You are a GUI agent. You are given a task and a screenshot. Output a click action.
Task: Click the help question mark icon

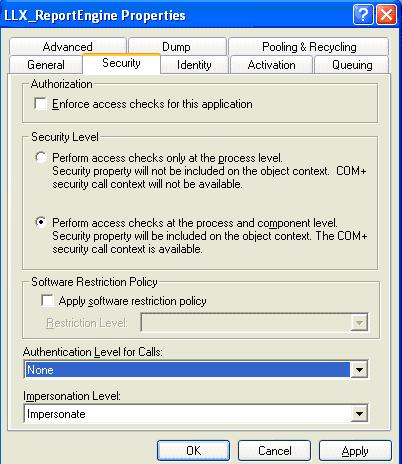click(x=363, y=15)
